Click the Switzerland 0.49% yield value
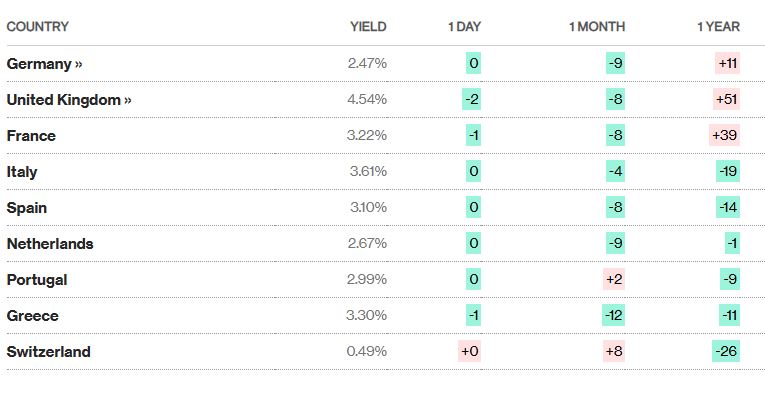The width and height of the screenshot is (765, 398). coord(367,351)
